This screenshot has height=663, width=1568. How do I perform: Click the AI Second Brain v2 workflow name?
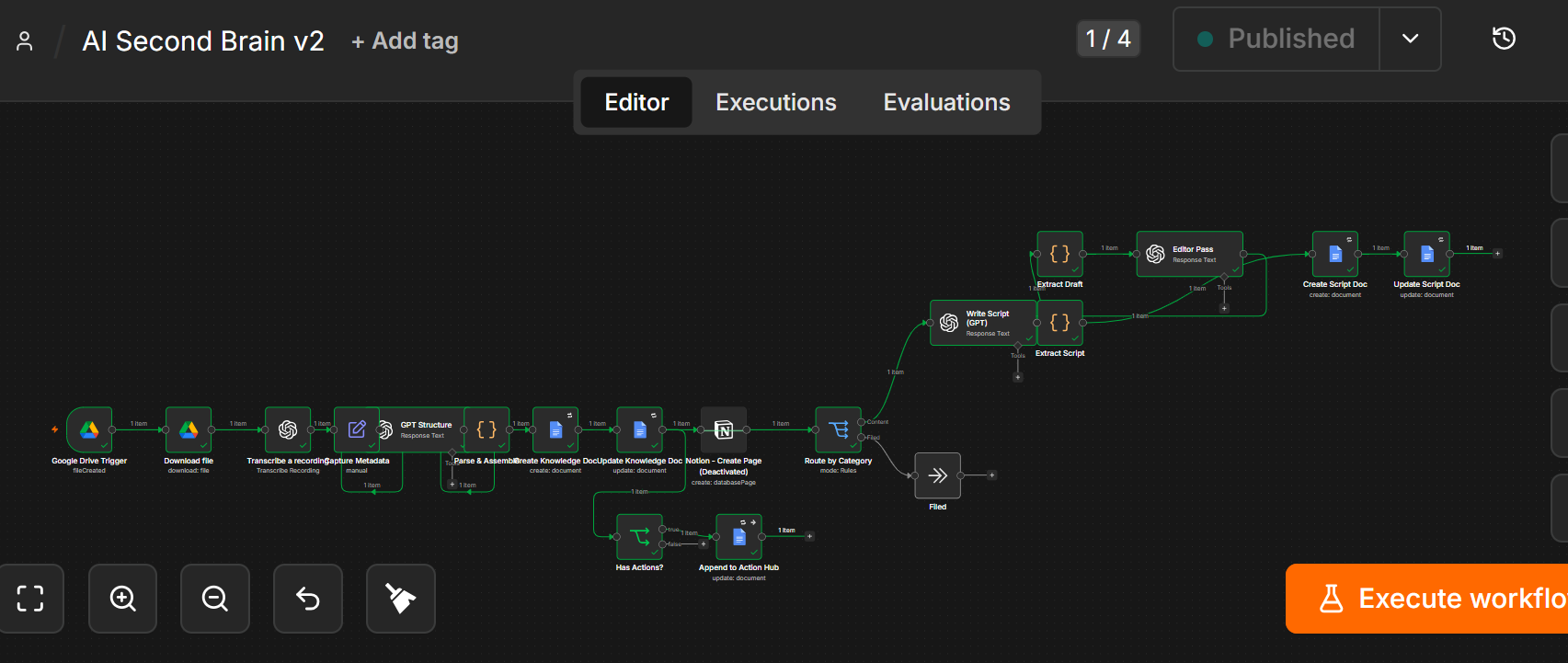pos(203,41)
